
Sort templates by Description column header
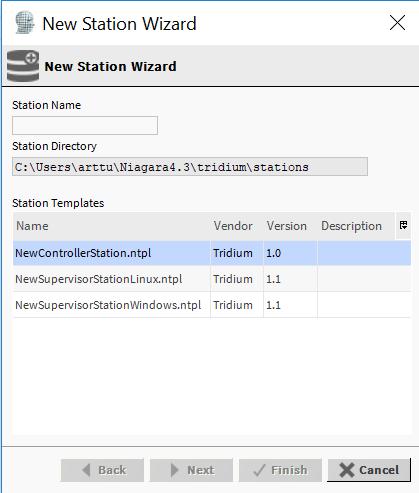pos(356,226)
